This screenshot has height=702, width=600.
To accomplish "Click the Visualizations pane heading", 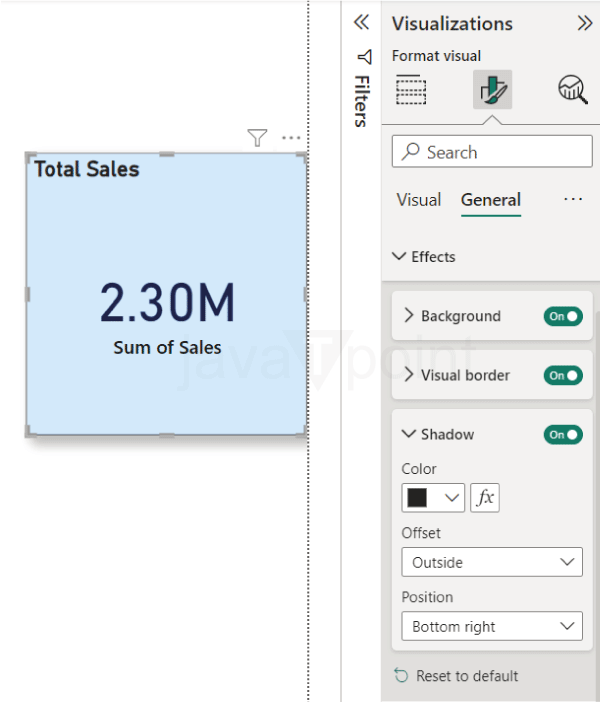I will click(x=452, y=23).
